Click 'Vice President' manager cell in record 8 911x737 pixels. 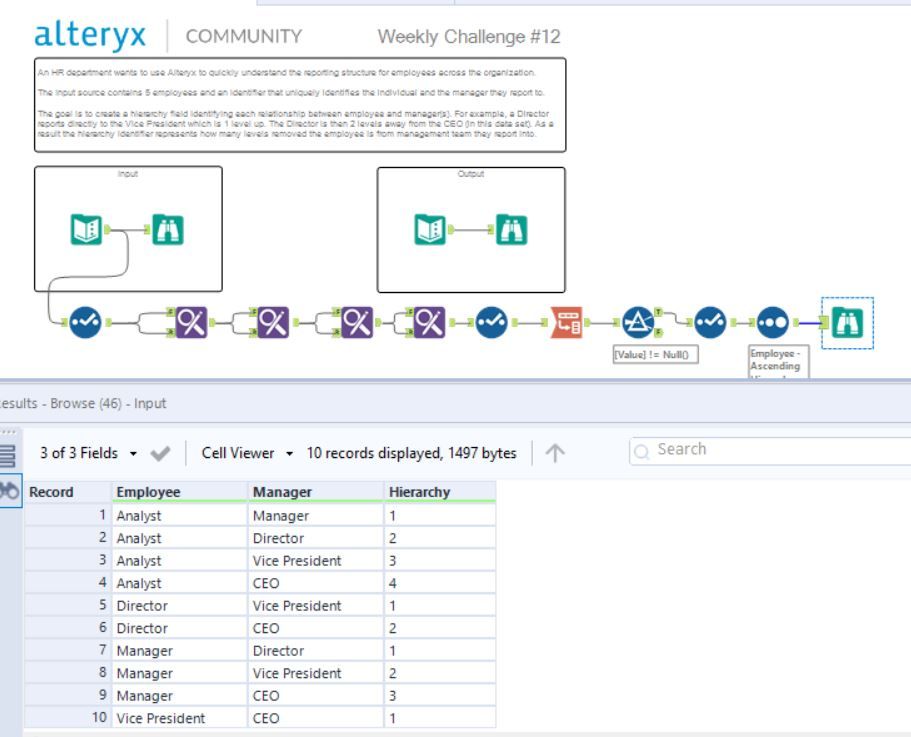(x=316, y=673)
